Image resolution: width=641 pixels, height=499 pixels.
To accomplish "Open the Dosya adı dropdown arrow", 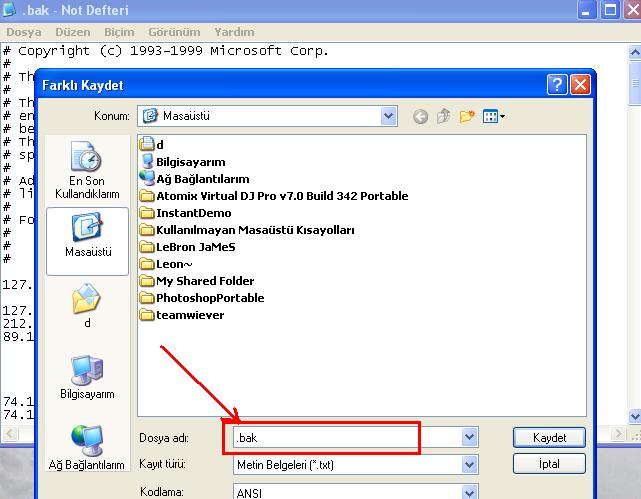I will pos(469,438).
